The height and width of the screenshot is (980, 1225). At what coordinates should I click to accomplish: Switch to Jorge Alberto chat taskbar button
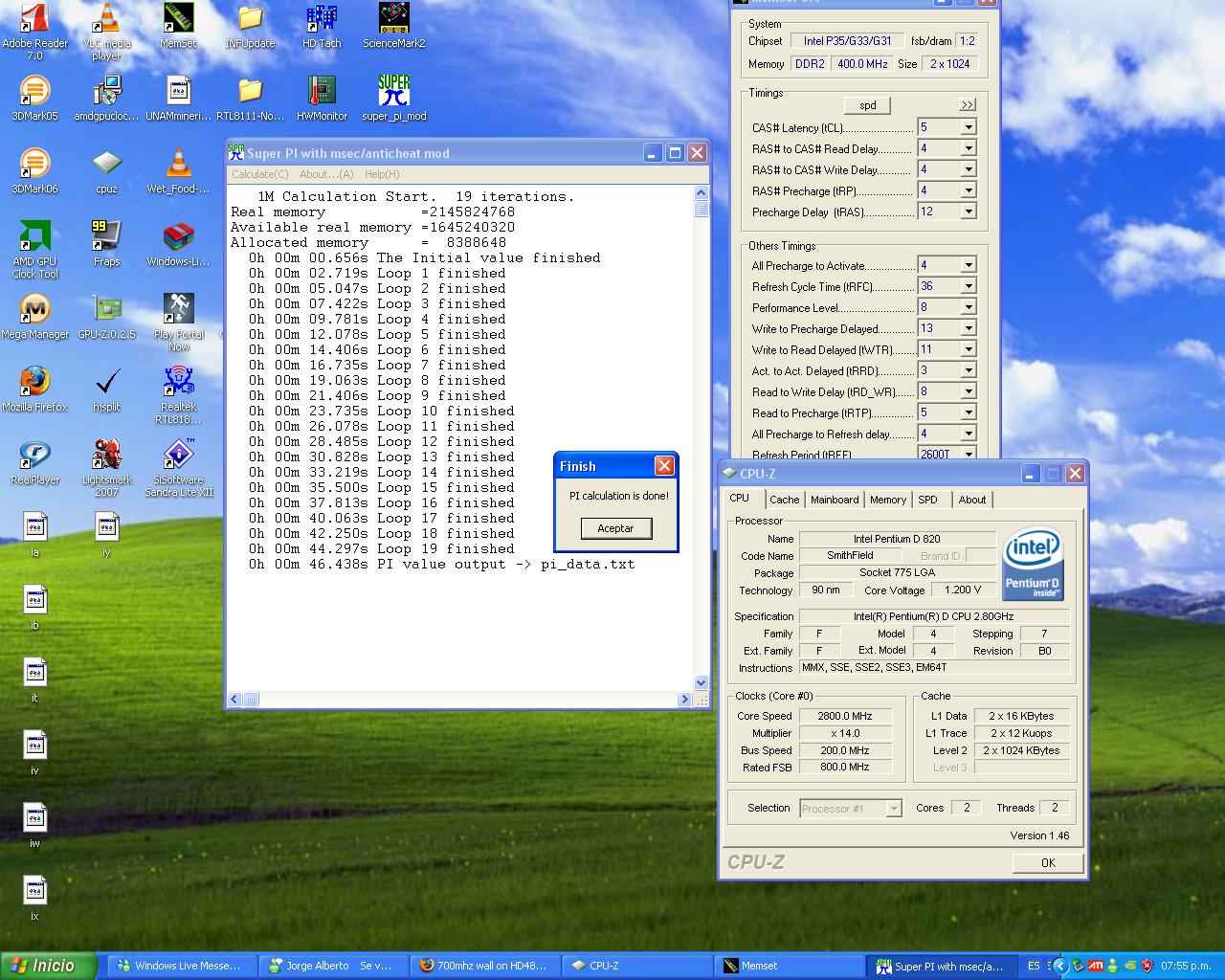tap(333, 967)
